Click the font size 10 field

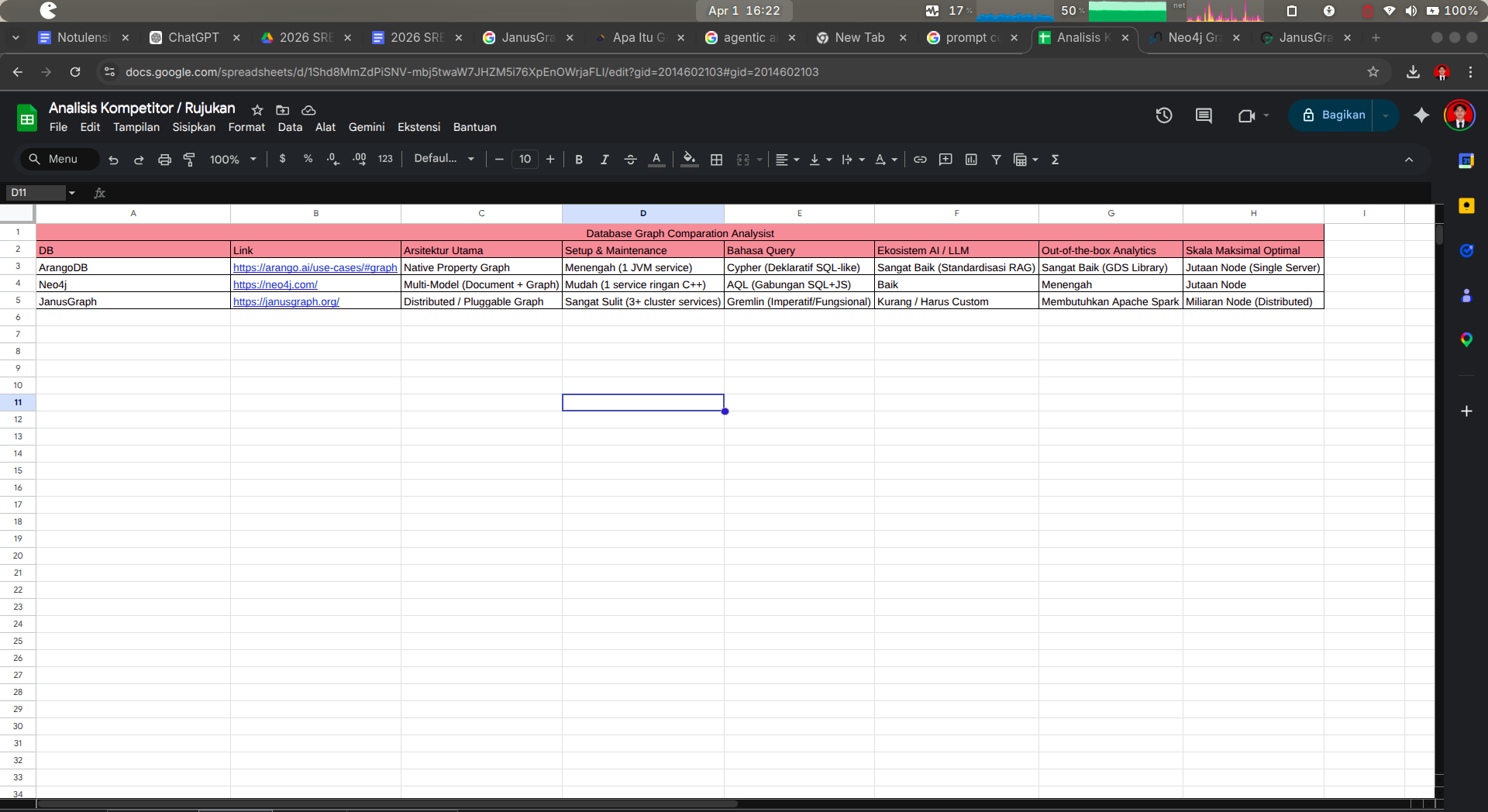[525, 160]
